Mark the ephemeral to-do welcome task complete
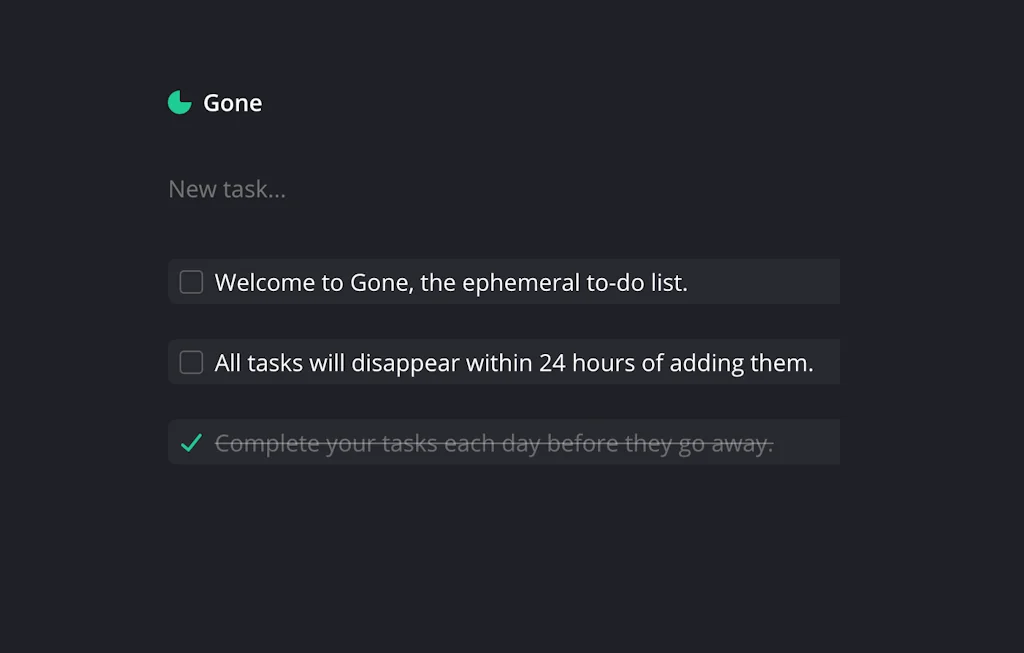This screenshot has height=653, width=1024. point(190,281)
